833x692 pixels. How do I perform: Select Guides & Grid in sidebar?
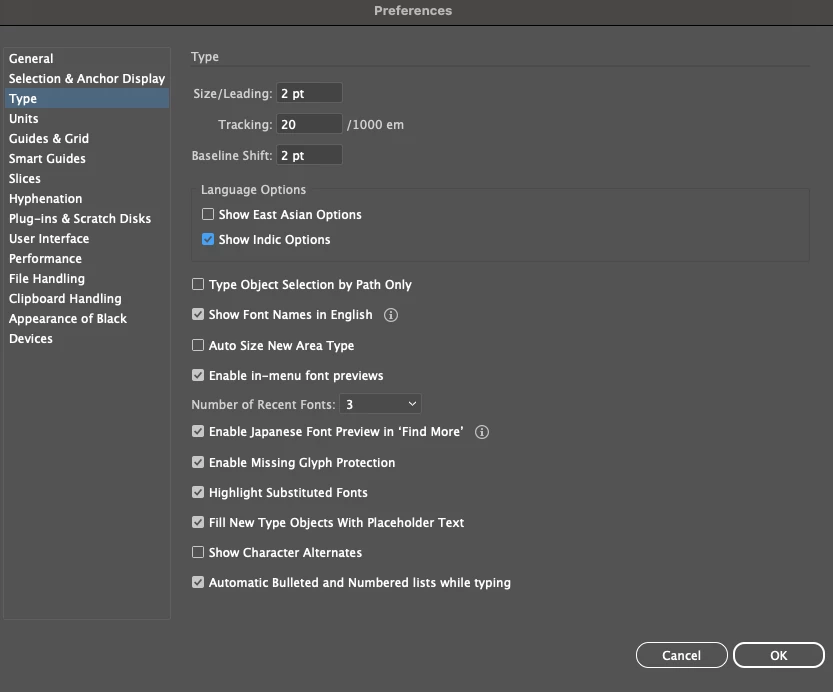click(49, 139)
